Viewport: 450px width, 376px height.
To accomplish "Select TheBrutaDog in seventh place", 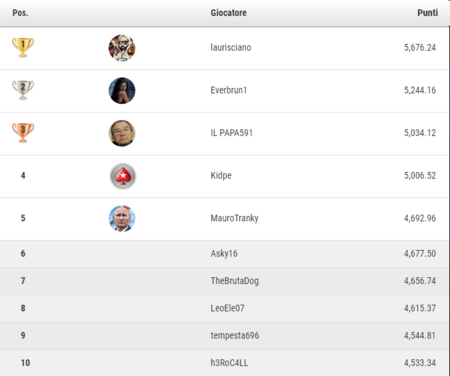I will (235, 281).
